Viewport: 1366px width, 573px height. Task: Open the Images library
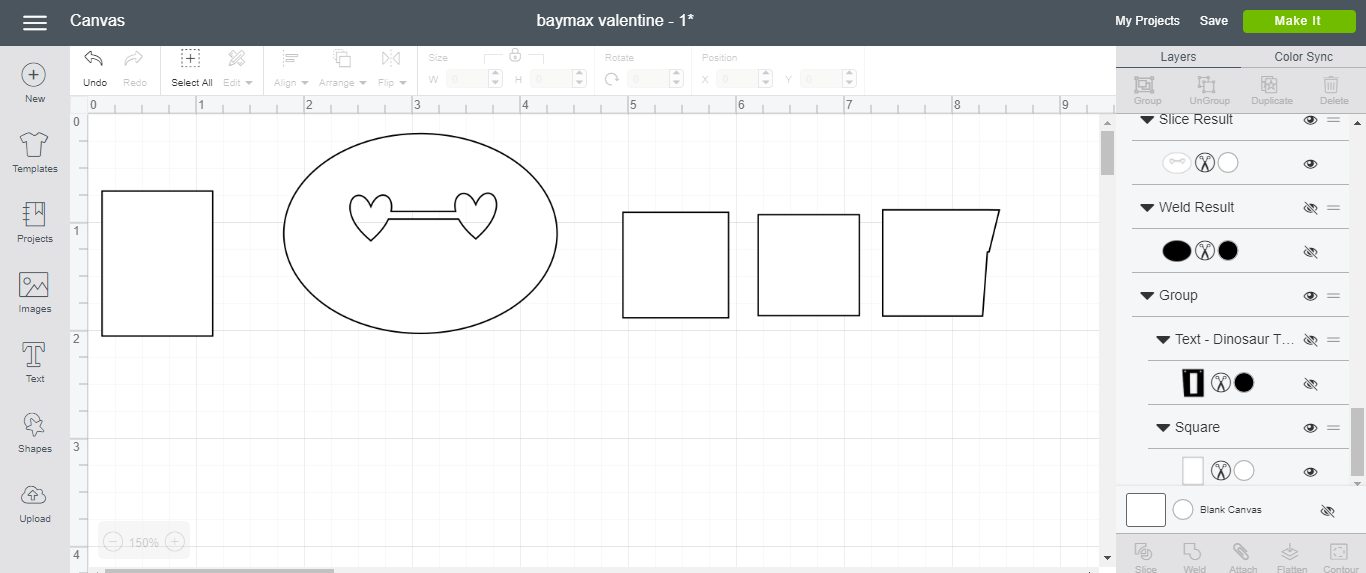[x=34, y=293]
